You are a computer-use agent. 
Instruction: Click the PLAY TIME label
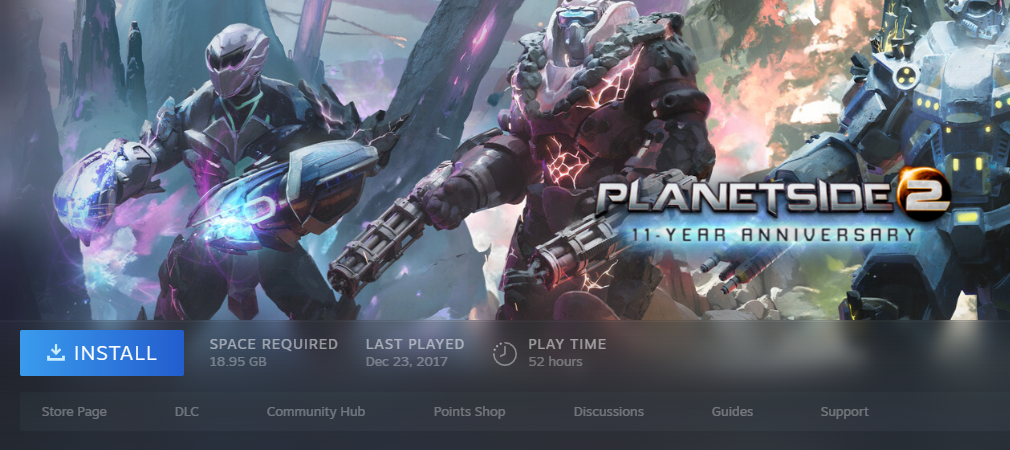[567, 344]
